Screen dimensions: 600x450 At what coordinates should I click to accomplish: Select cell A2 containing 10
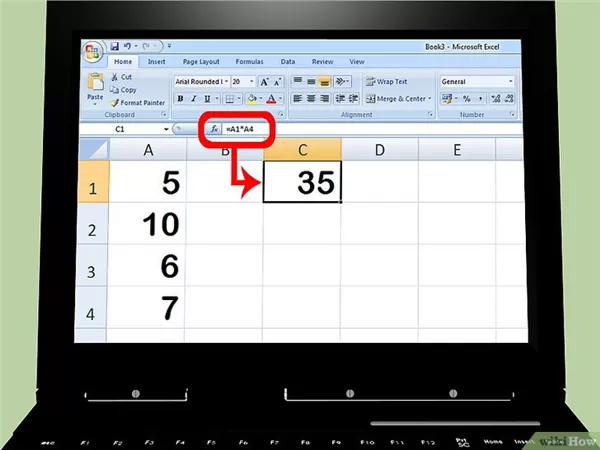(x=148, y=223)
